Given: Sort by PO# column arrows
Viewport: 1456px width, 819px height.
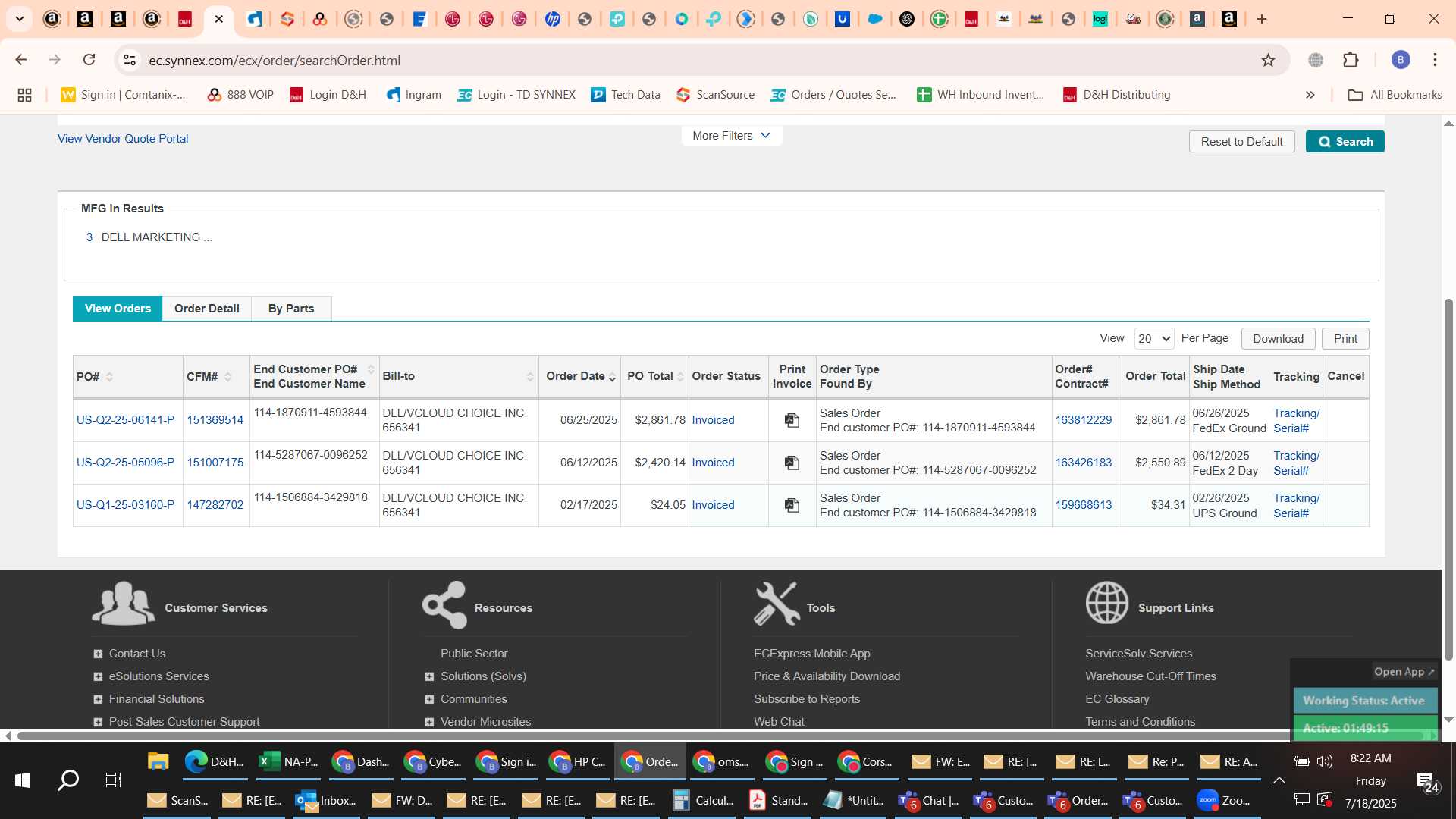Looking at the screenshot, I should coord(109,377).
